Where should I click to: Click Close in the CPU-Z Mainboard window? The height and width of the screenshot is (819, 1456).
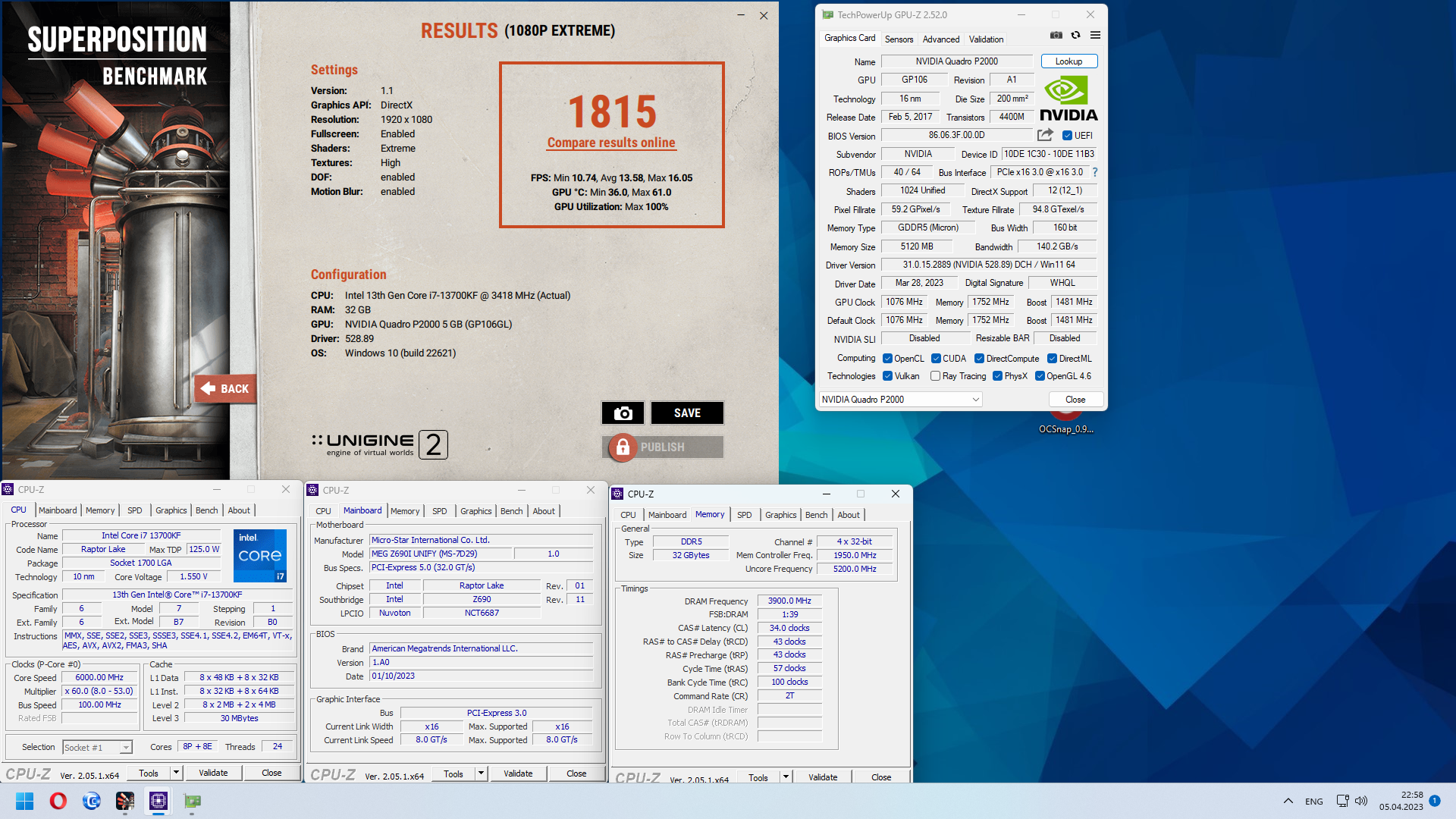(576, 773)
